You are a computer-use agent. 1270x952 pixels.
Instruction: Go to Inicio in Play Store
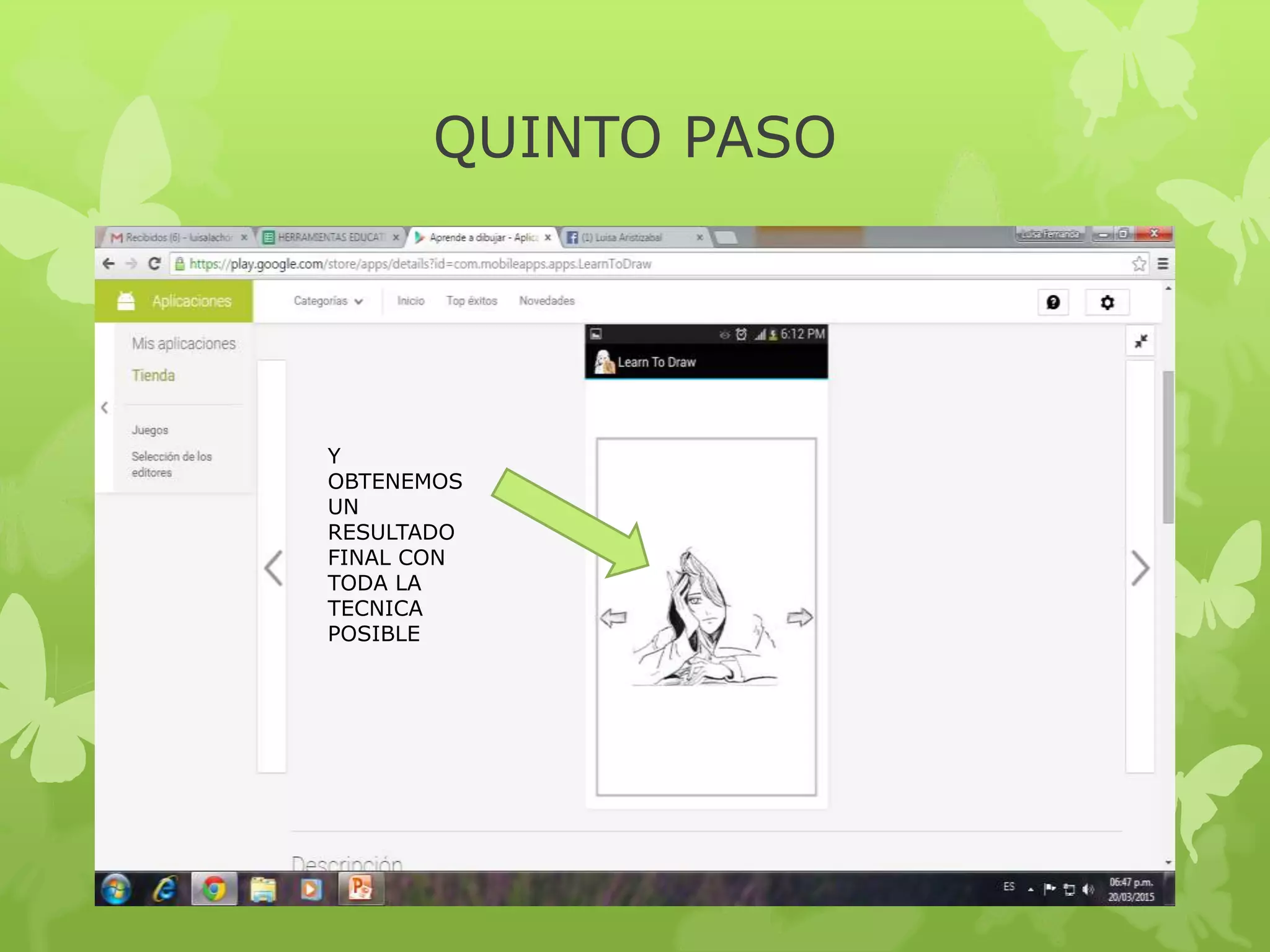(x=411, y=301)
